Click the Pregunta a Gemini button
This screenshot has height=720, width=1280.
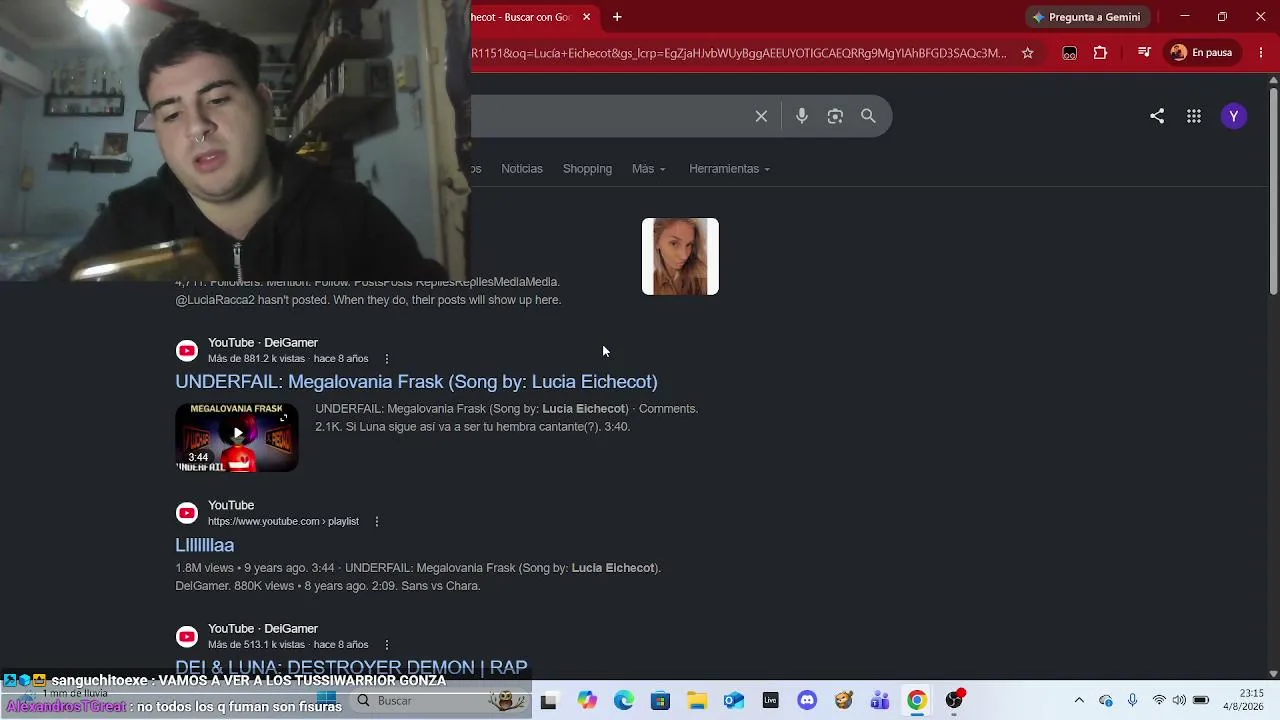tap(1086, 17)
